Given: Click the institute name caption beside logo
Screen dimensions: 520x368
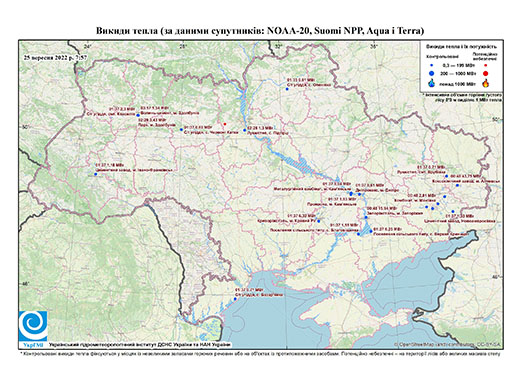Looking at the screenshot, I should pyautogui.click(x=140, y=344).
